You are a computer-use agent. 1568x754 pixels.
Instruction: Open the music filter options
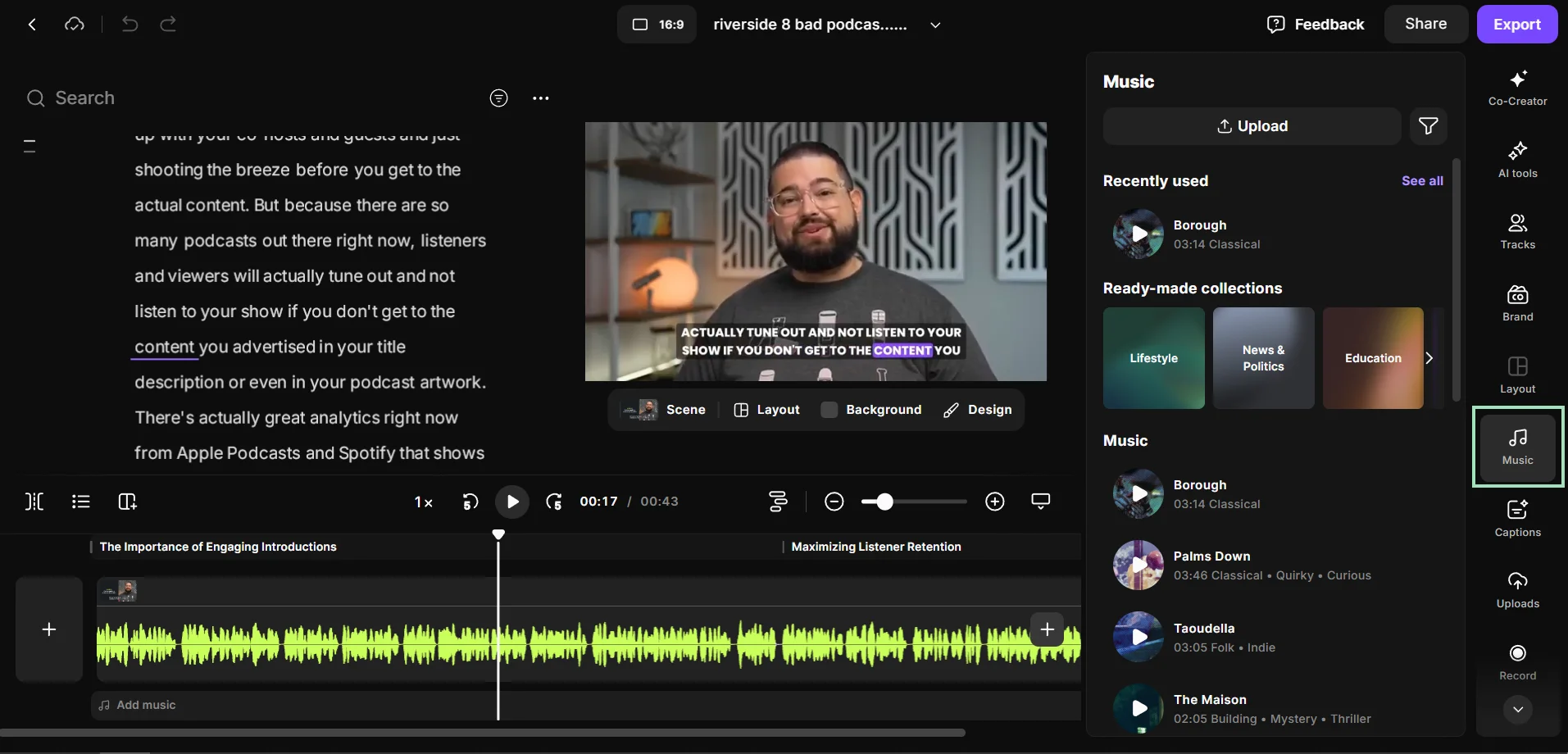tap(1429, 125)
